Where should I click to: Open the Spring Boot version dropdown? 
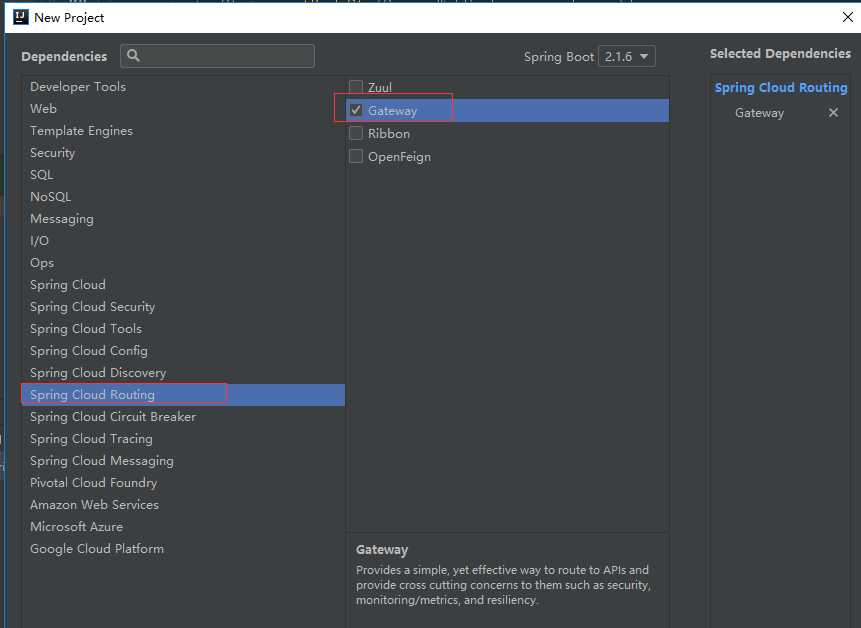(626, 57)
